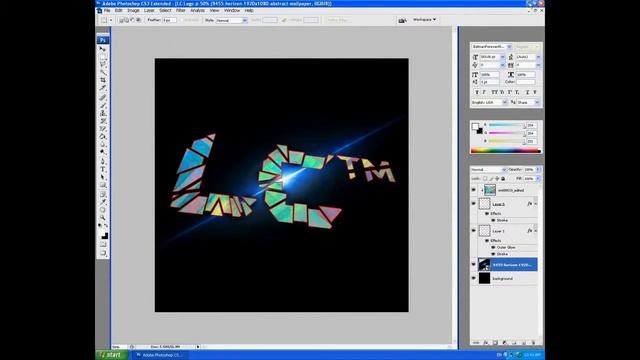Hide the 9455 horizon layer
This screenshot has height=360, width=640.
[474, 264]
